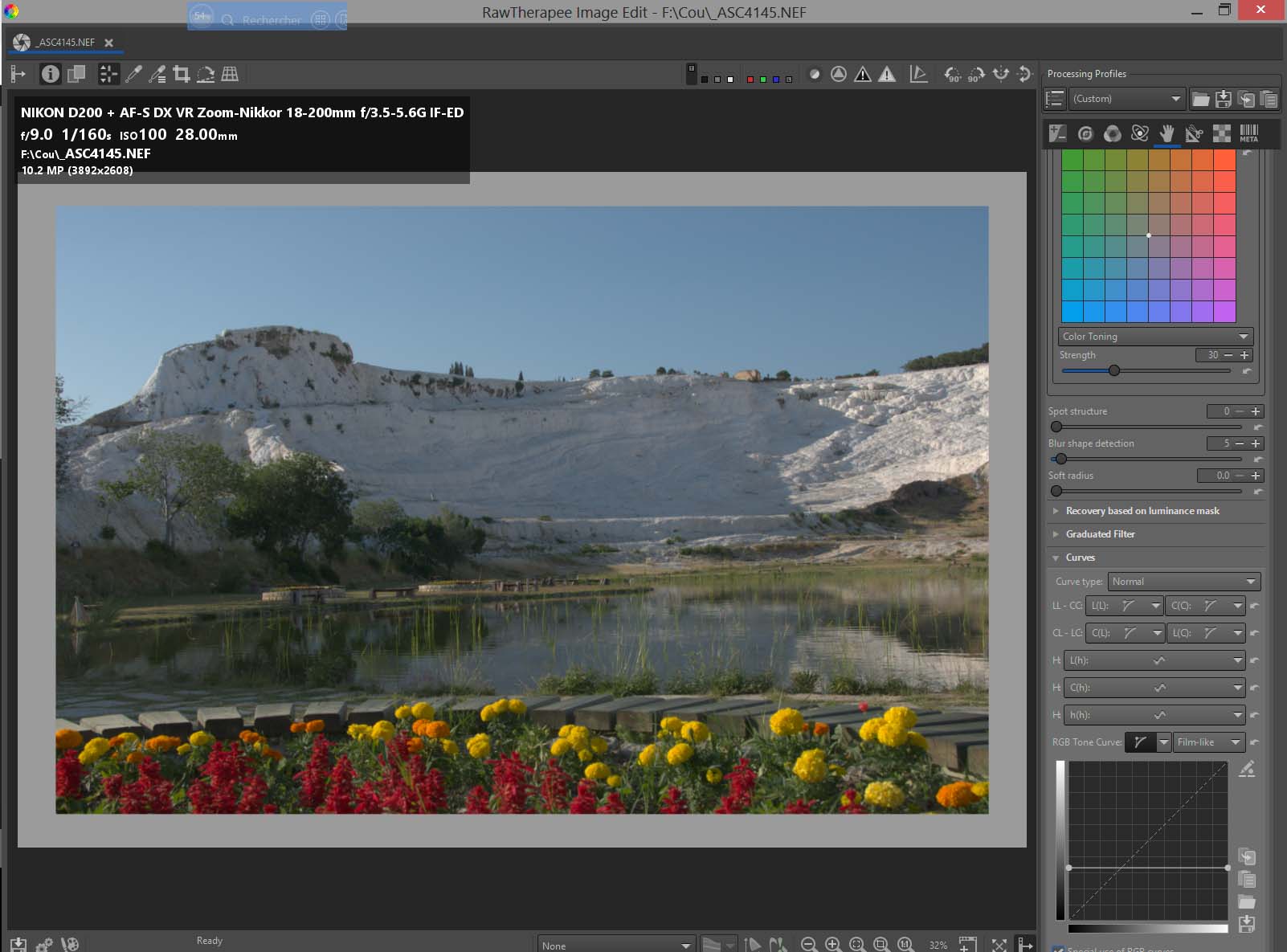The height and width of the screenshot is (952, 1287).
Task: Zoom in on the preview image
Action: tap(833, 945)
